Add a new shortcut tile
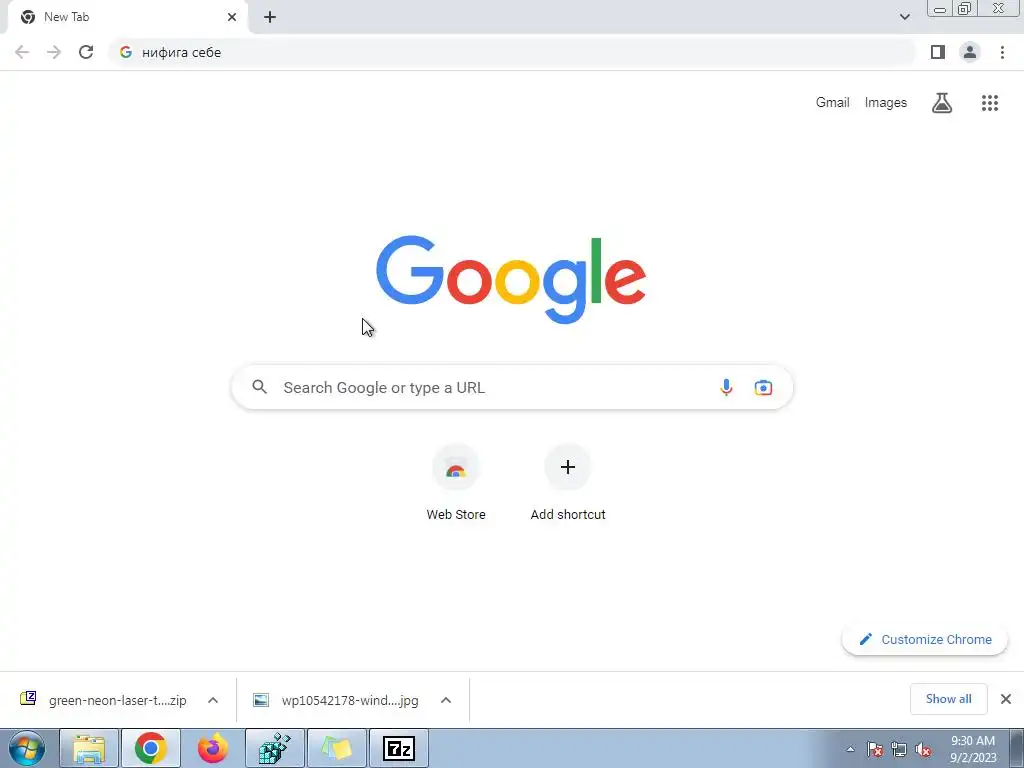The height and width of the screenshot is (768, 1024). (x=568, y=483)
